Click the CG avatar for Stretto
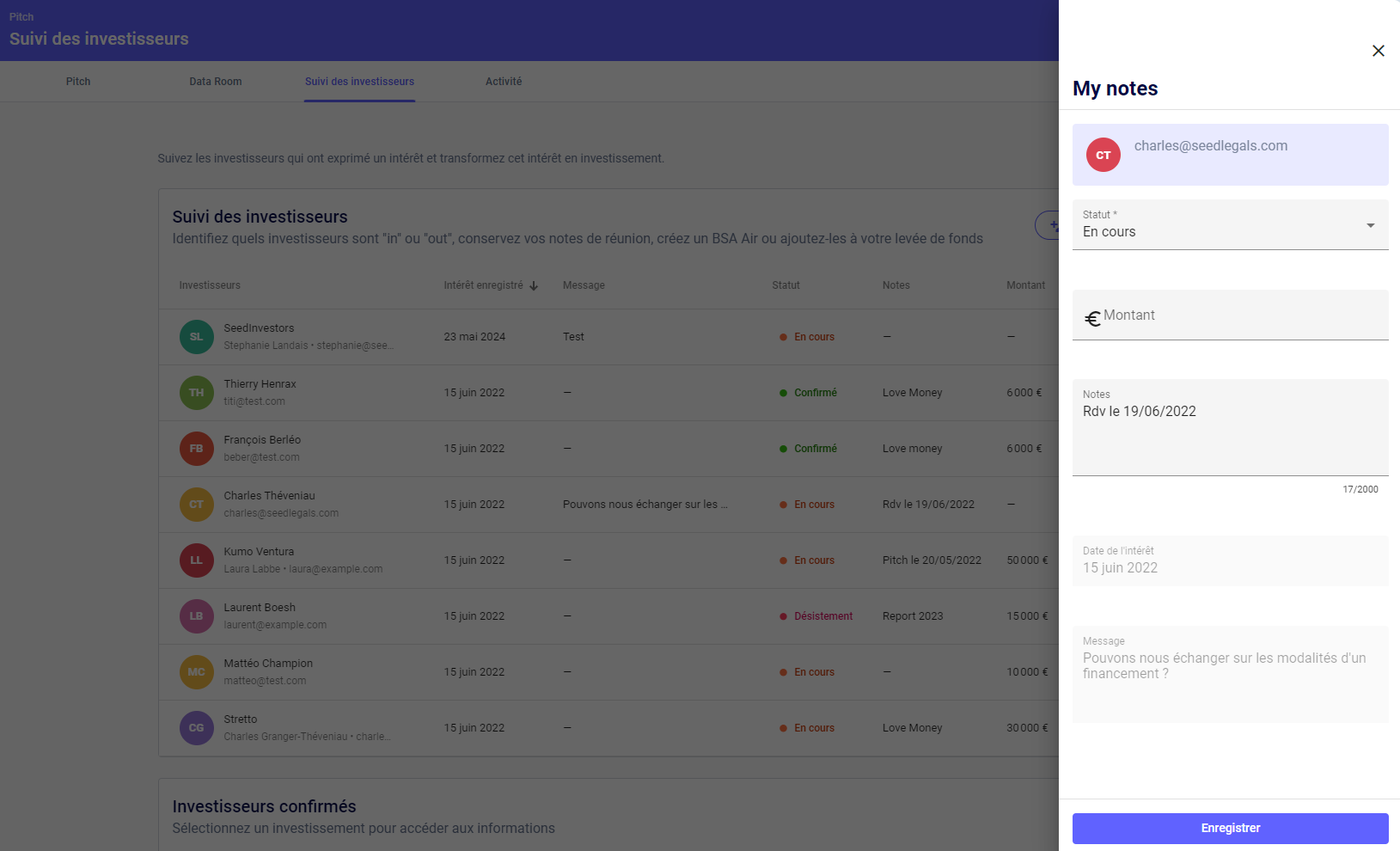The height and width of the screenshot is (851, 1400). (196, 728)
